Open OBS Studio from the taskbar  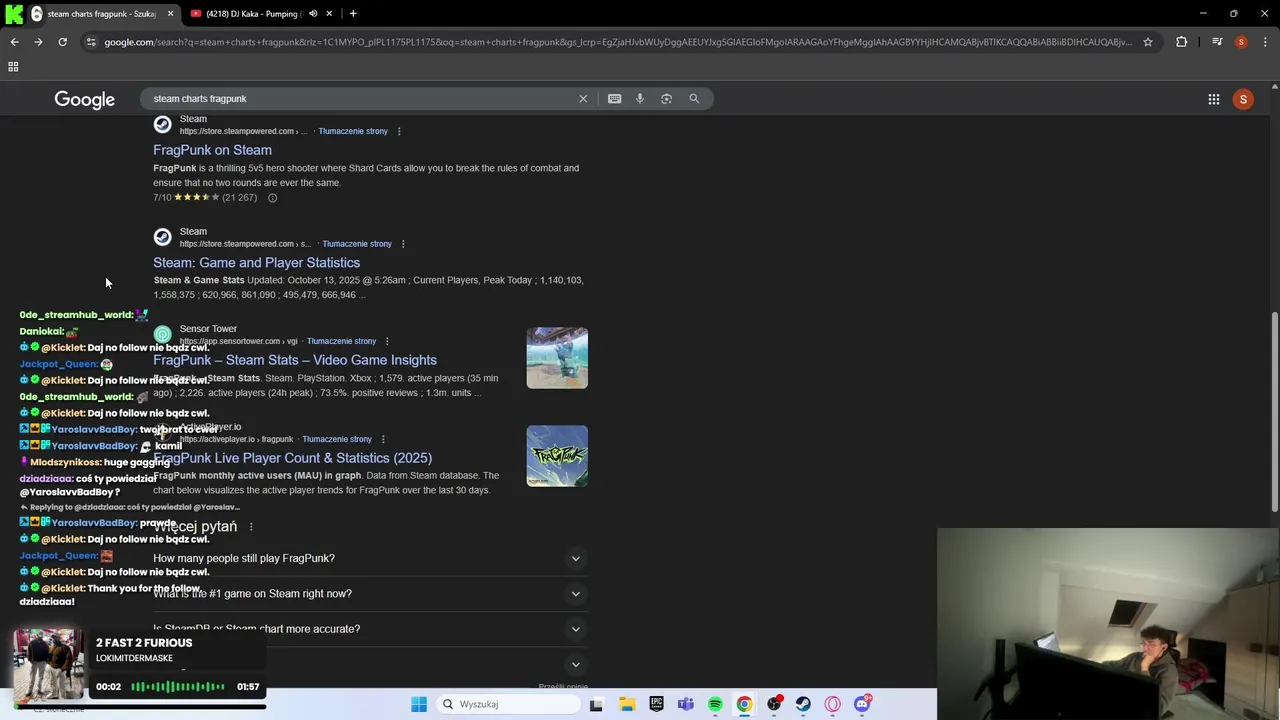pos(774,704)
